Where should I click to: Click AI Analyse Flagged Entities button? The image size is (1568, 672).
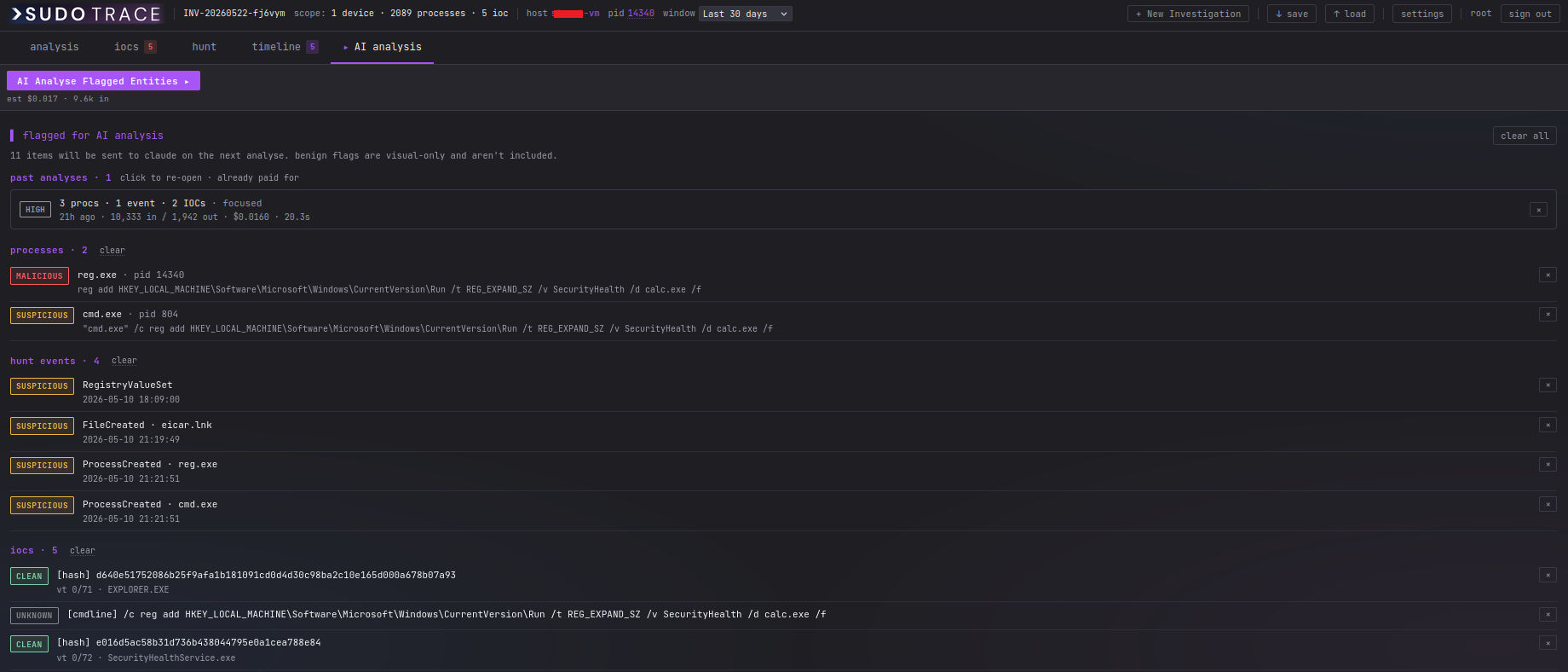[103, 81]
